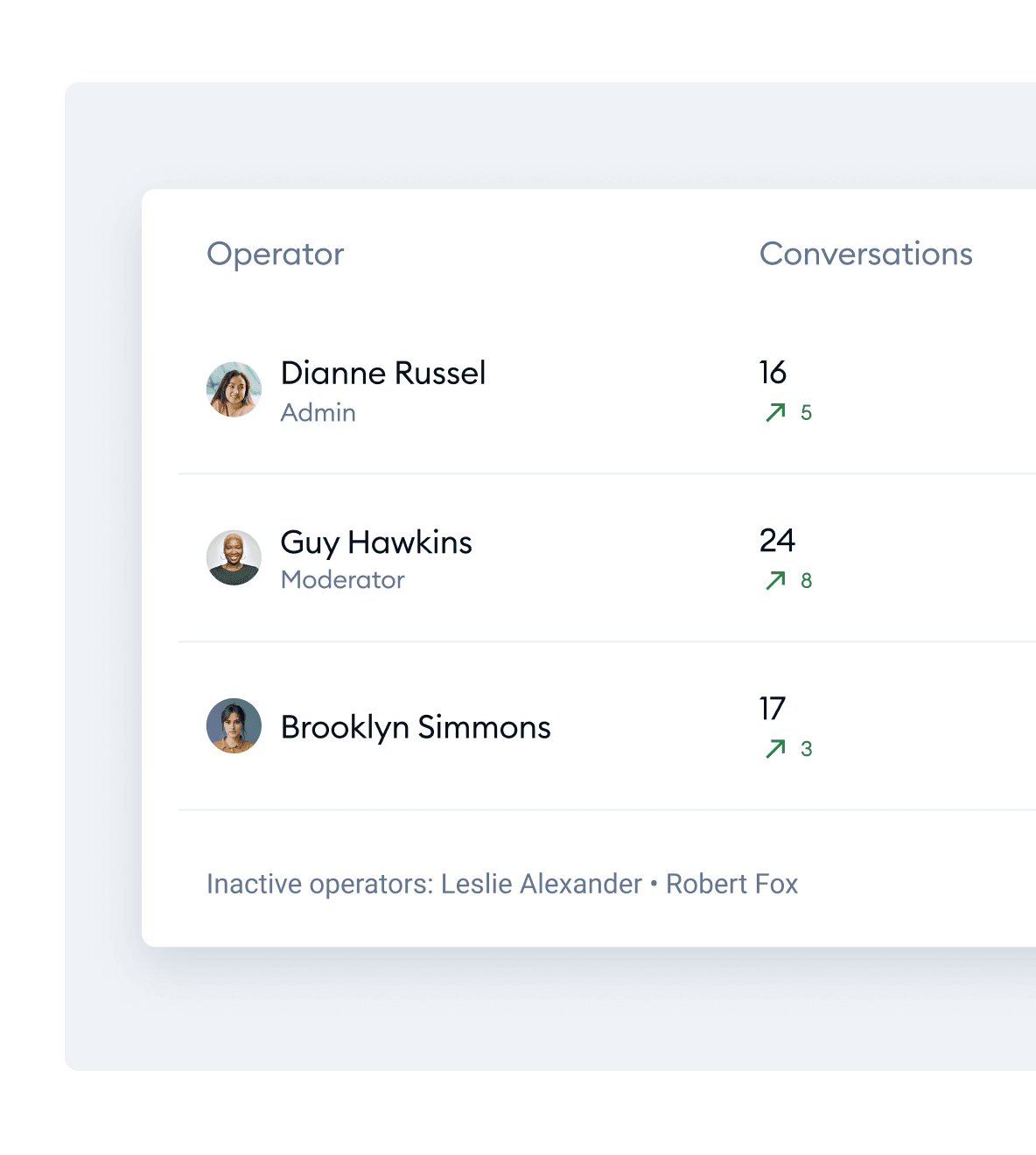
Task: Click Brooklyn Simmons' avatar photo
Action: pyautogui.click(x=234, y=725)
